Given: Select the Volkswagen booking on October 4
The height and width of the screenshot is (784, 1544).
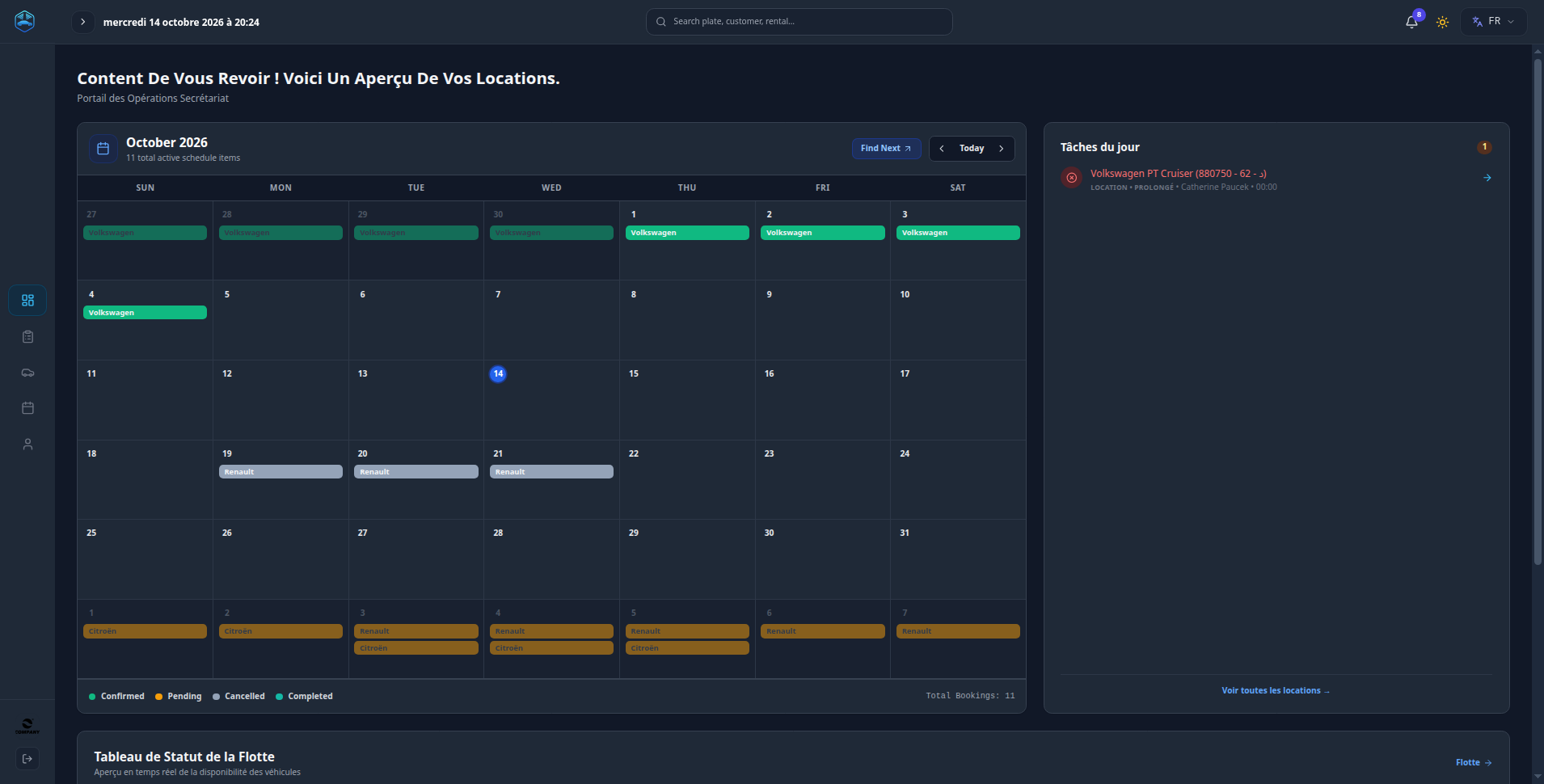Looking at the screenshot, I should (x=145, y=313).
